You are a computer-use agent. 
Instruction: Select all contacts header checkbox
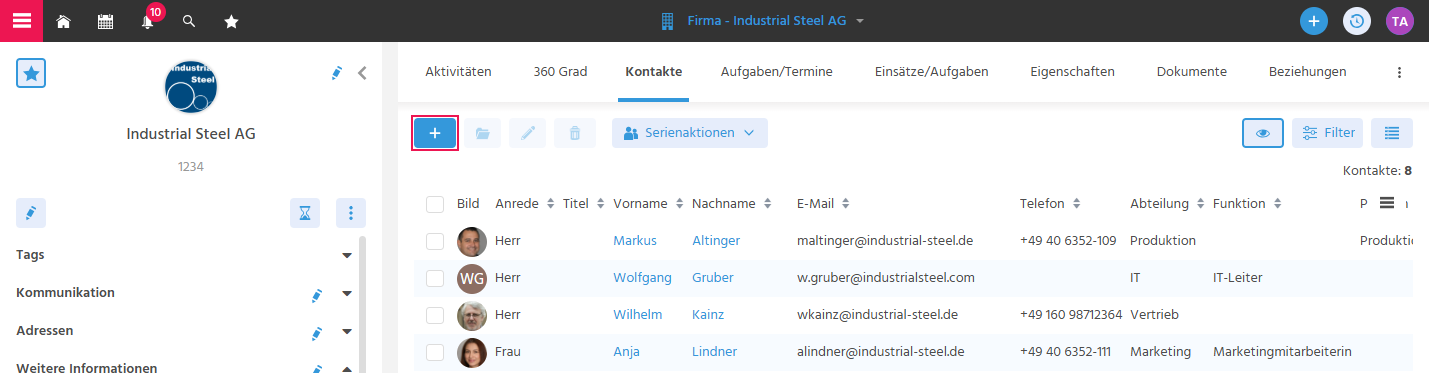coord(435,204)
